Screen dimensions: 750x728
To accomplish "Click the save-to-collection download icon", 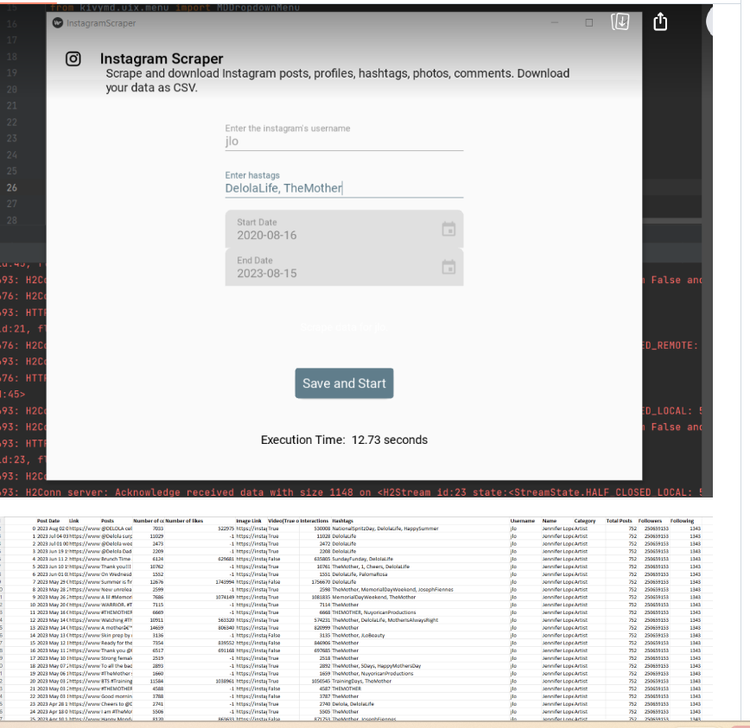I will 620,22.
